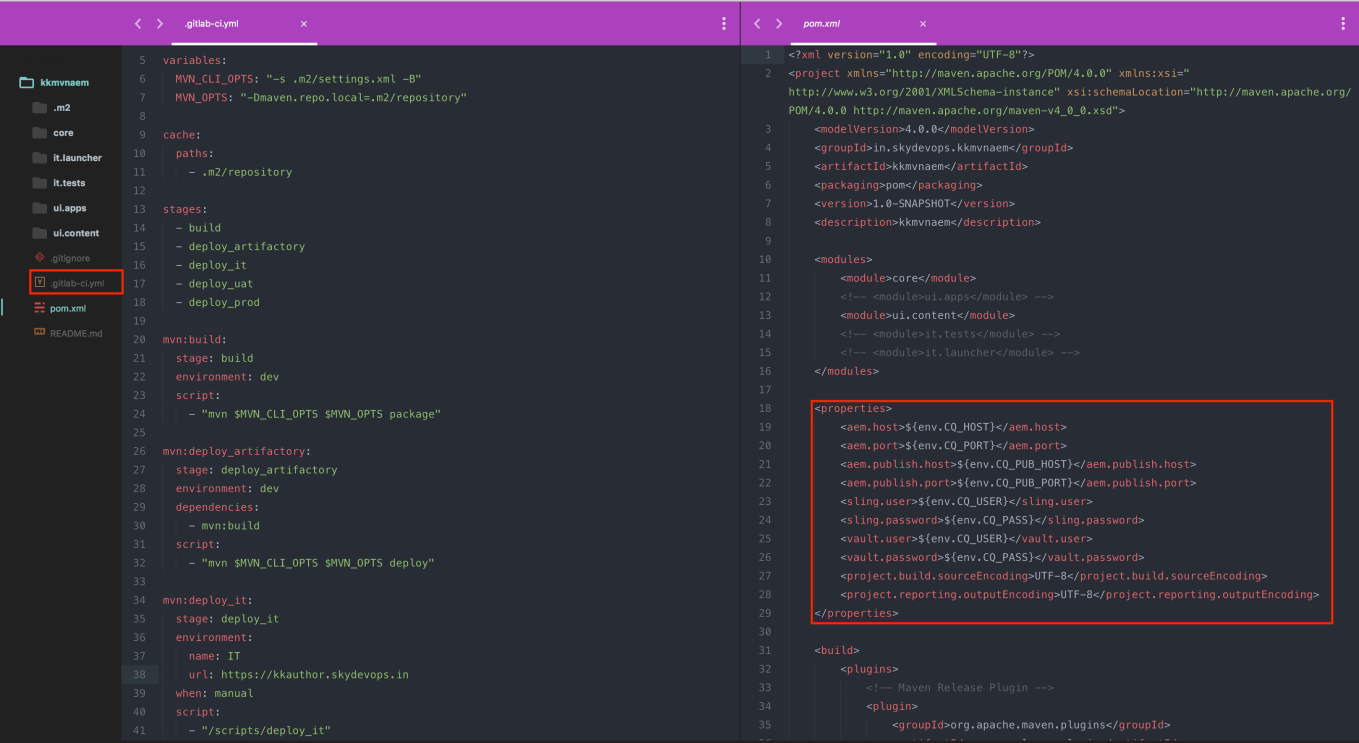
Task: Open the three-dot overflow menu in the right pane
Action: [x=1343, y=23]
